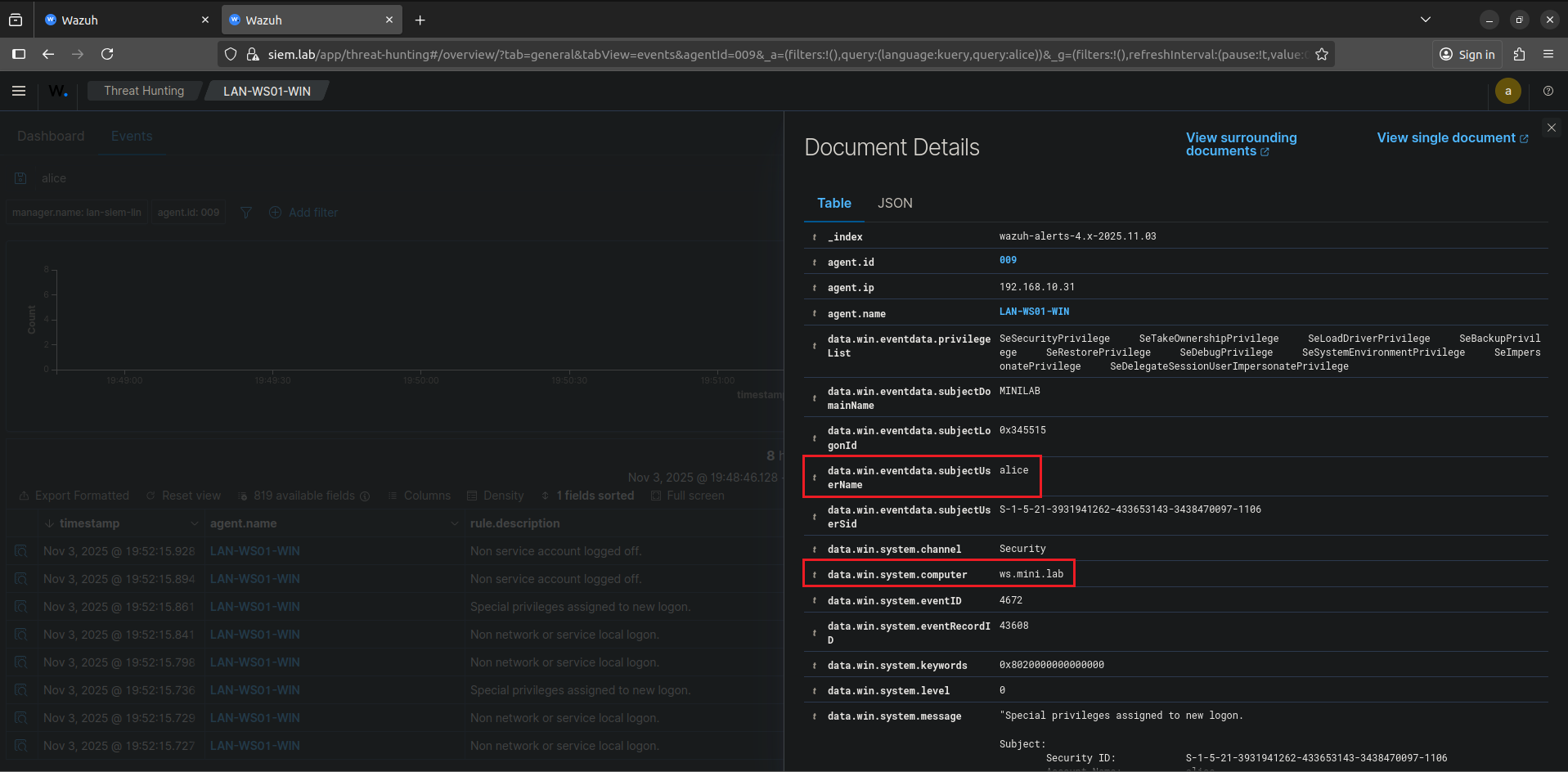This screenshot has width=1568, height=772.
Task: Open timestamp column header dropdown chevron
Action: click(x=194, y=523)
